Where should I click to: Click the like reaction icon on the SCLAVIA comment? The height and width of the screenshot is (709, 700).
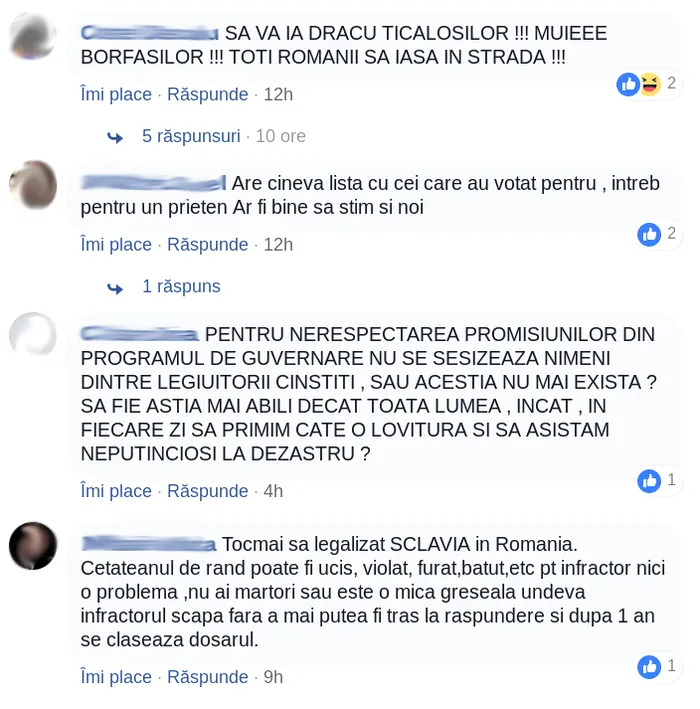[x=649, y=667]
